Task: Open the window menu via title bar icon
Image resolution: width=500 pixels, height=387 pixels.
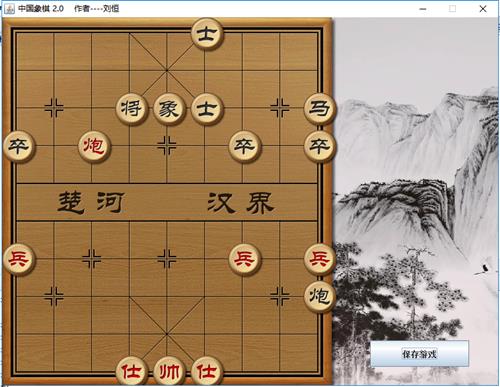Action: pos(9,9)
